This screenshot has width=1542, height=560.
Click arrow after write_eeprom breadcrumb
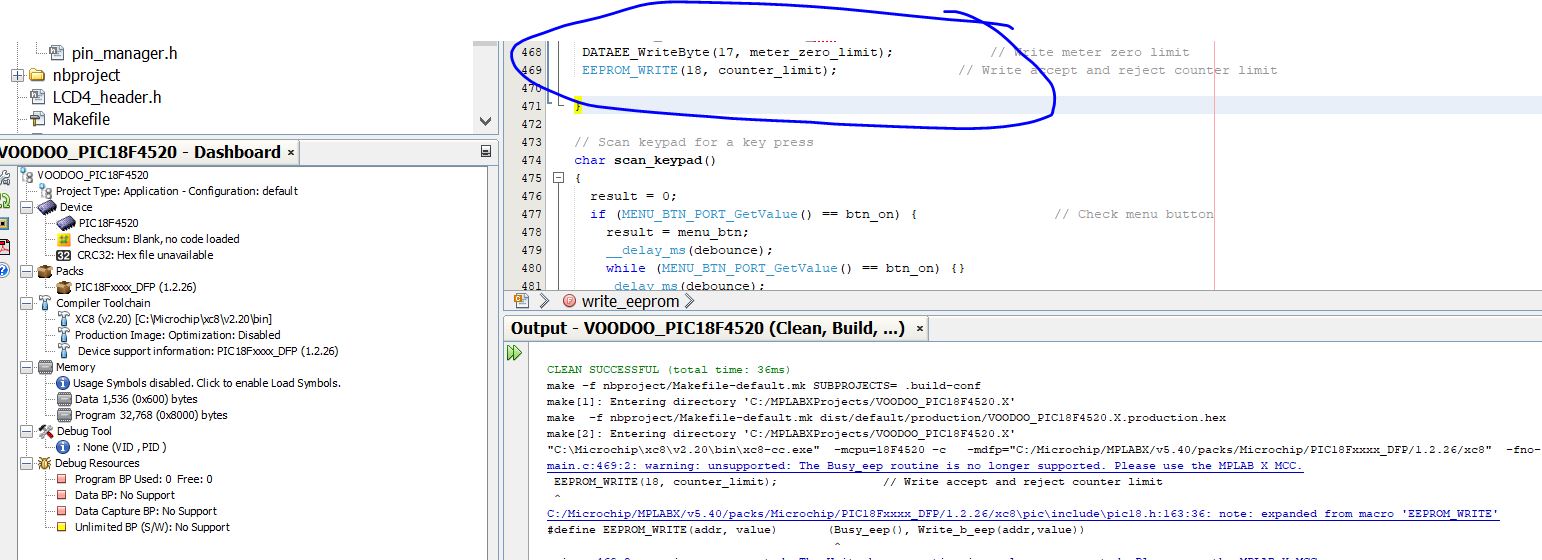point(689,301)
